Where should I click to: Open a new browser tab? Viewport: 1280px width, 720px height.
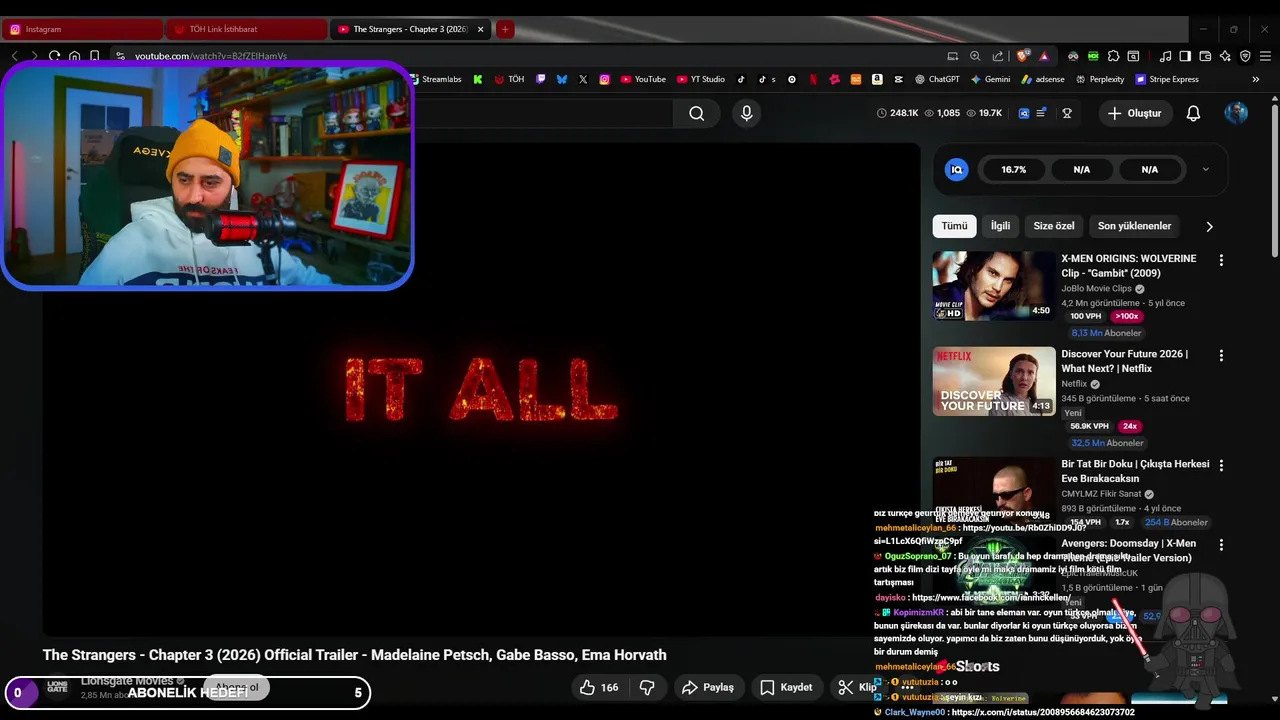click(x=505, y=29)
